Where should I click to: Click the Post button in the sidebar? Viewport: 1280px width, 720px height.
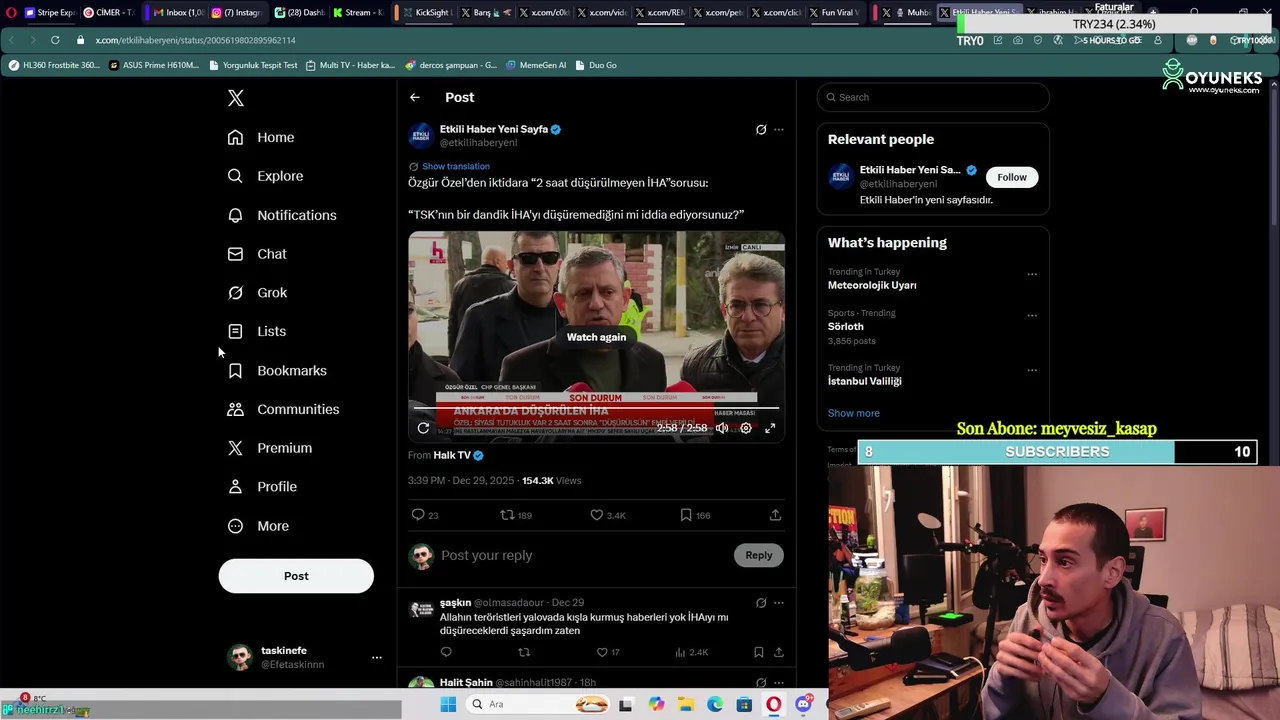coord(296,576)
